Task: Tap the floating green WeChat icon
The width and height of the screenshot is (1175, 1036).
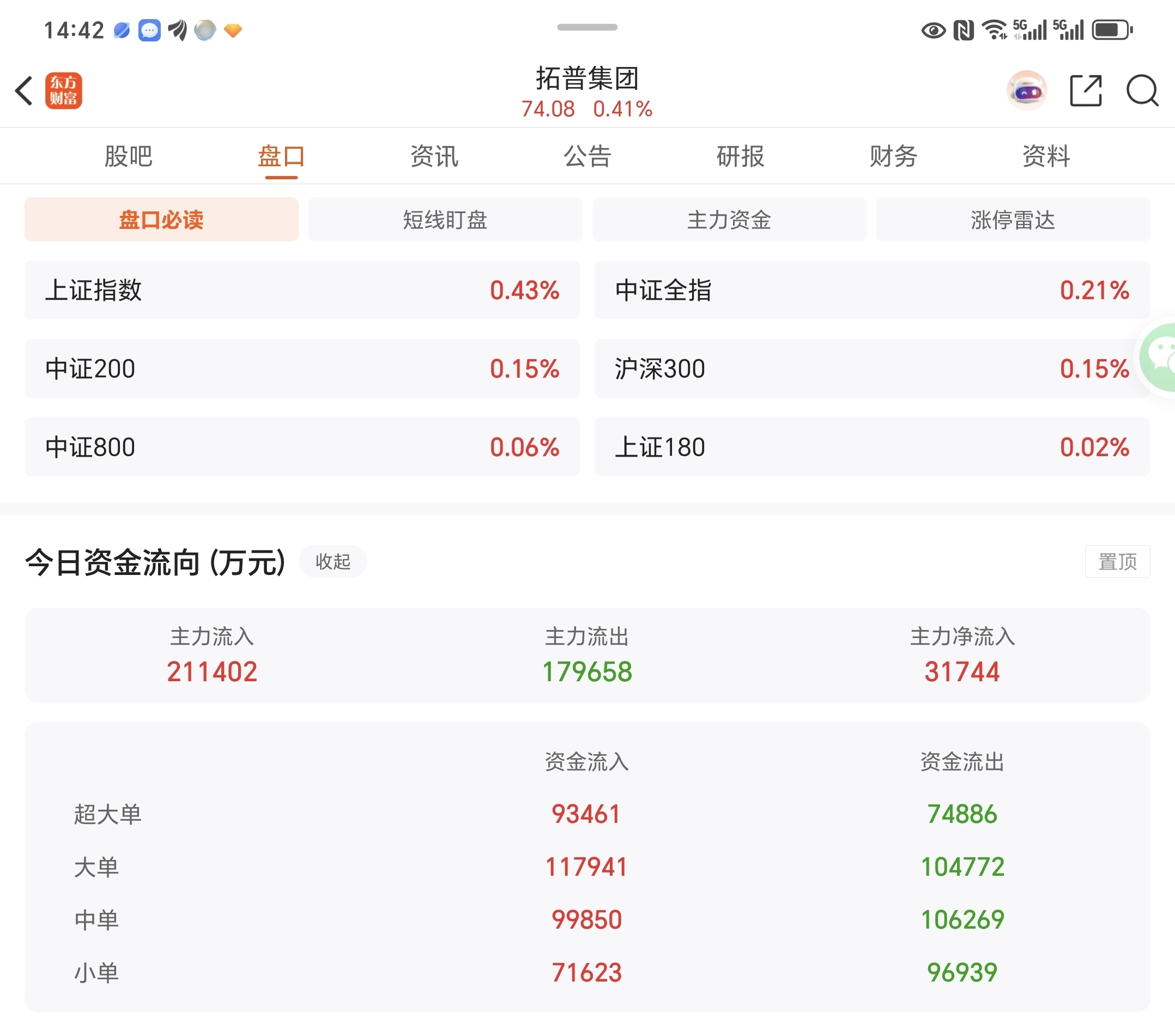Action: (x=1160, y=358)
